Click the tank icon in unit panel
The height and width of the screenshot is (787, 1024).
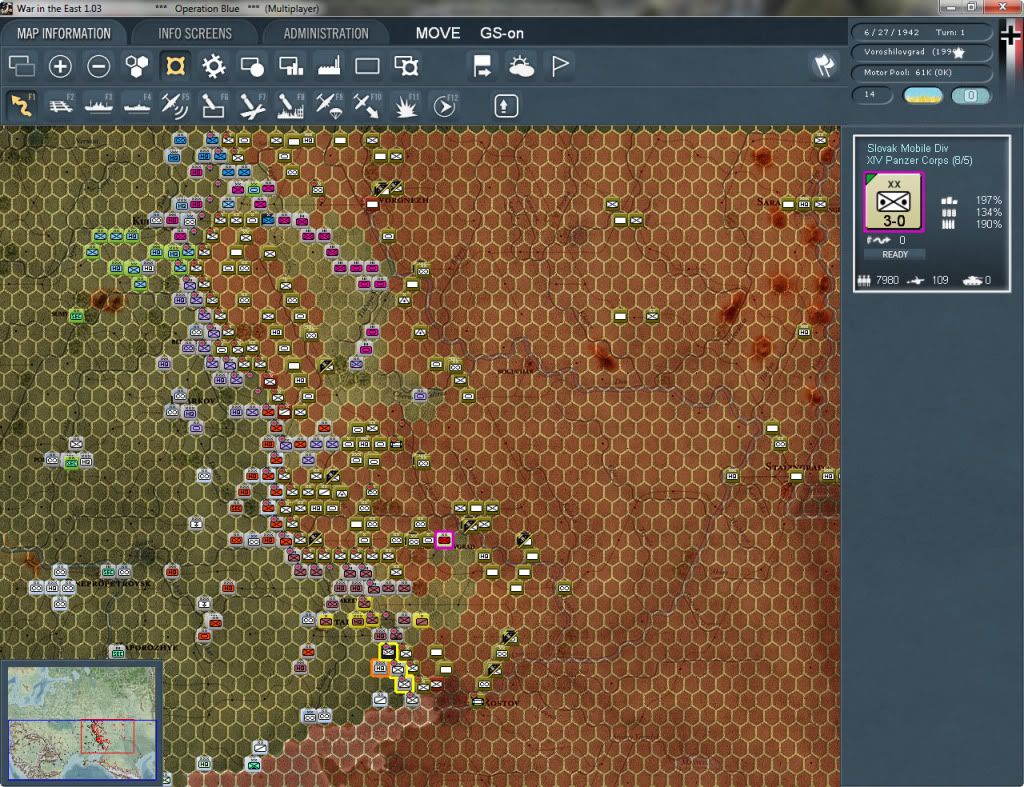[972, 281]
